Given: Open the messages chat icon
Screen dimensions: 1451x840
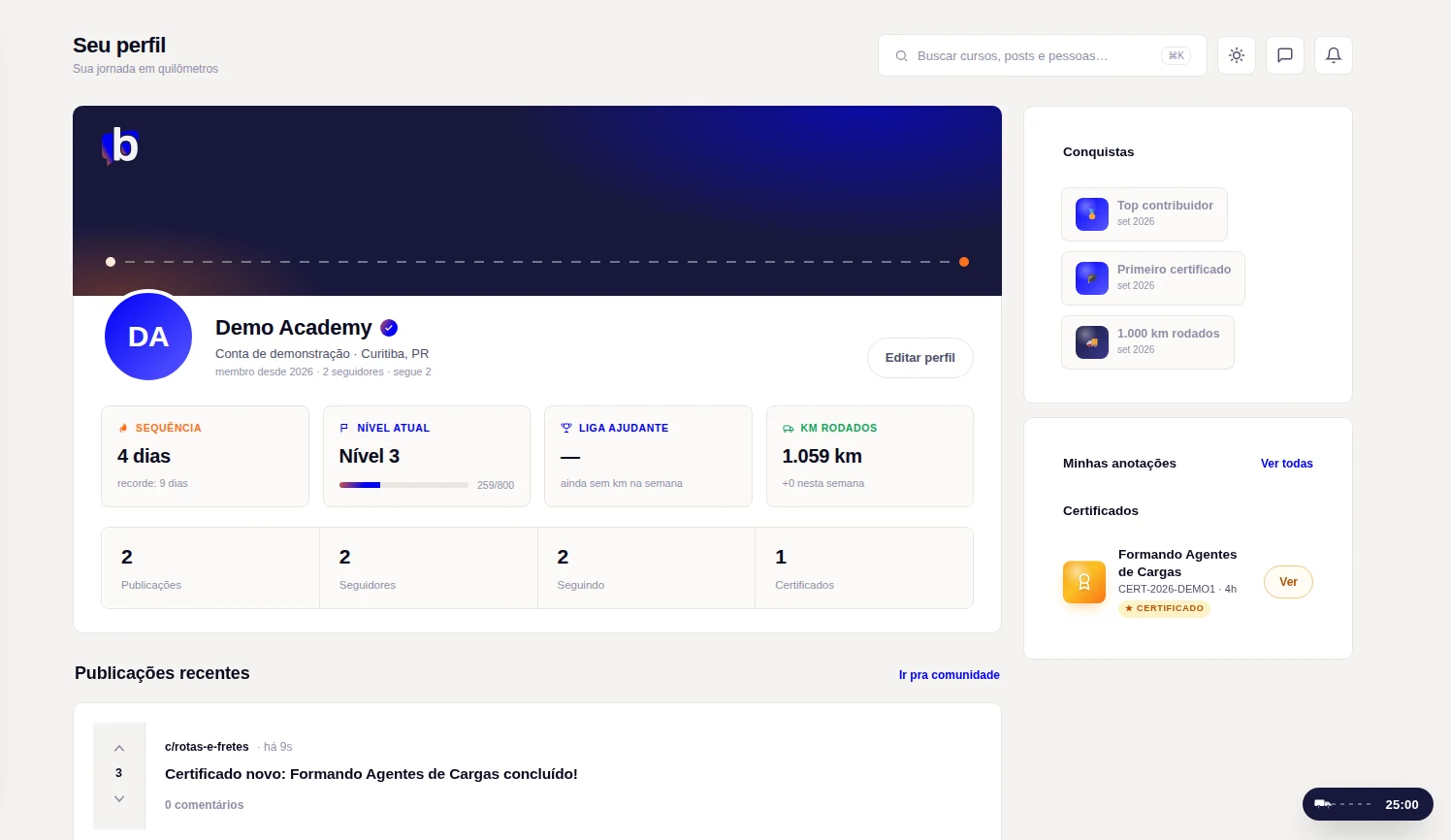Looking at the screenshot, I should click(1285, 55).
